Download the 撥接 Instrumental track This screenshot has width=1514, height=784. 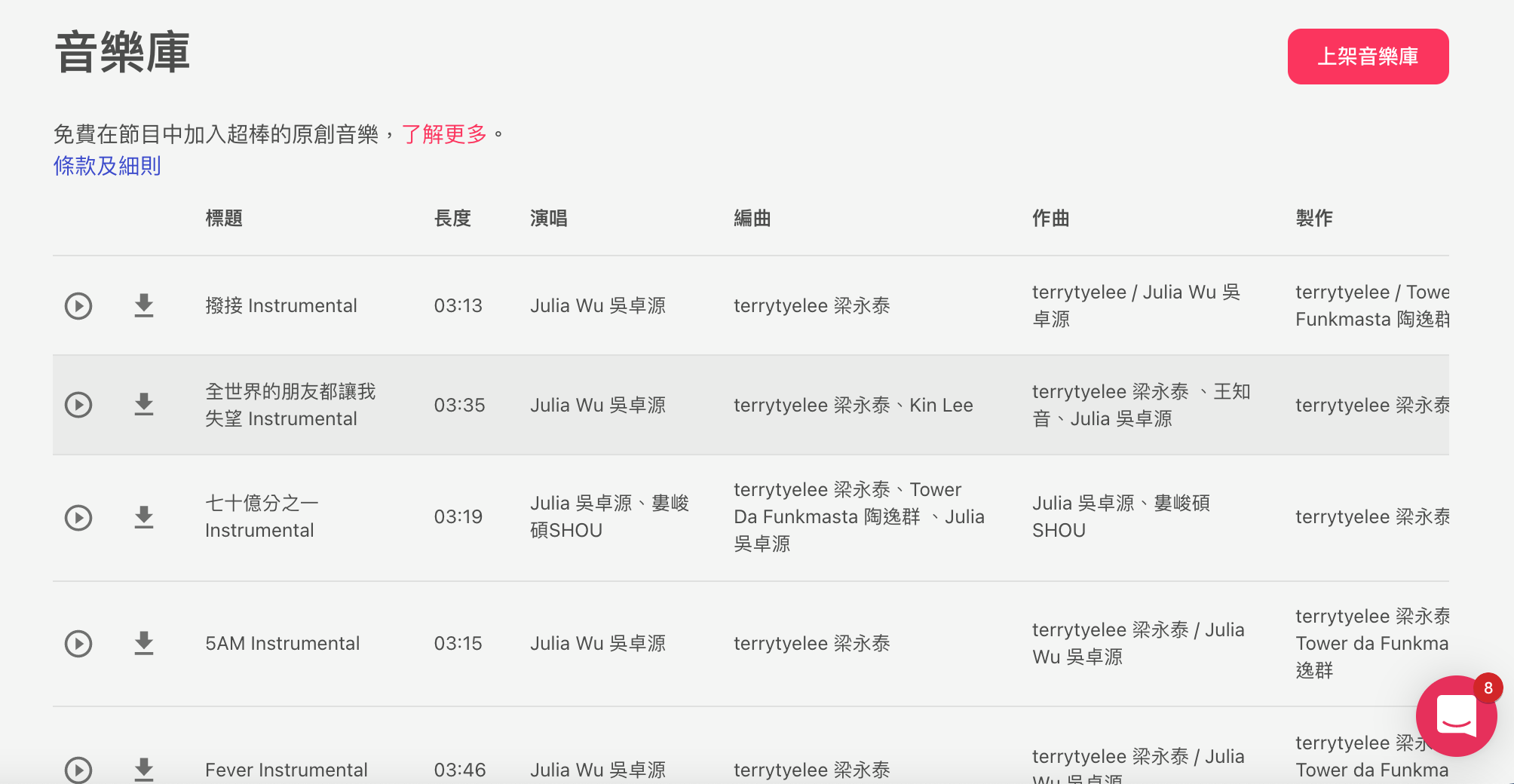pos(144,306)
